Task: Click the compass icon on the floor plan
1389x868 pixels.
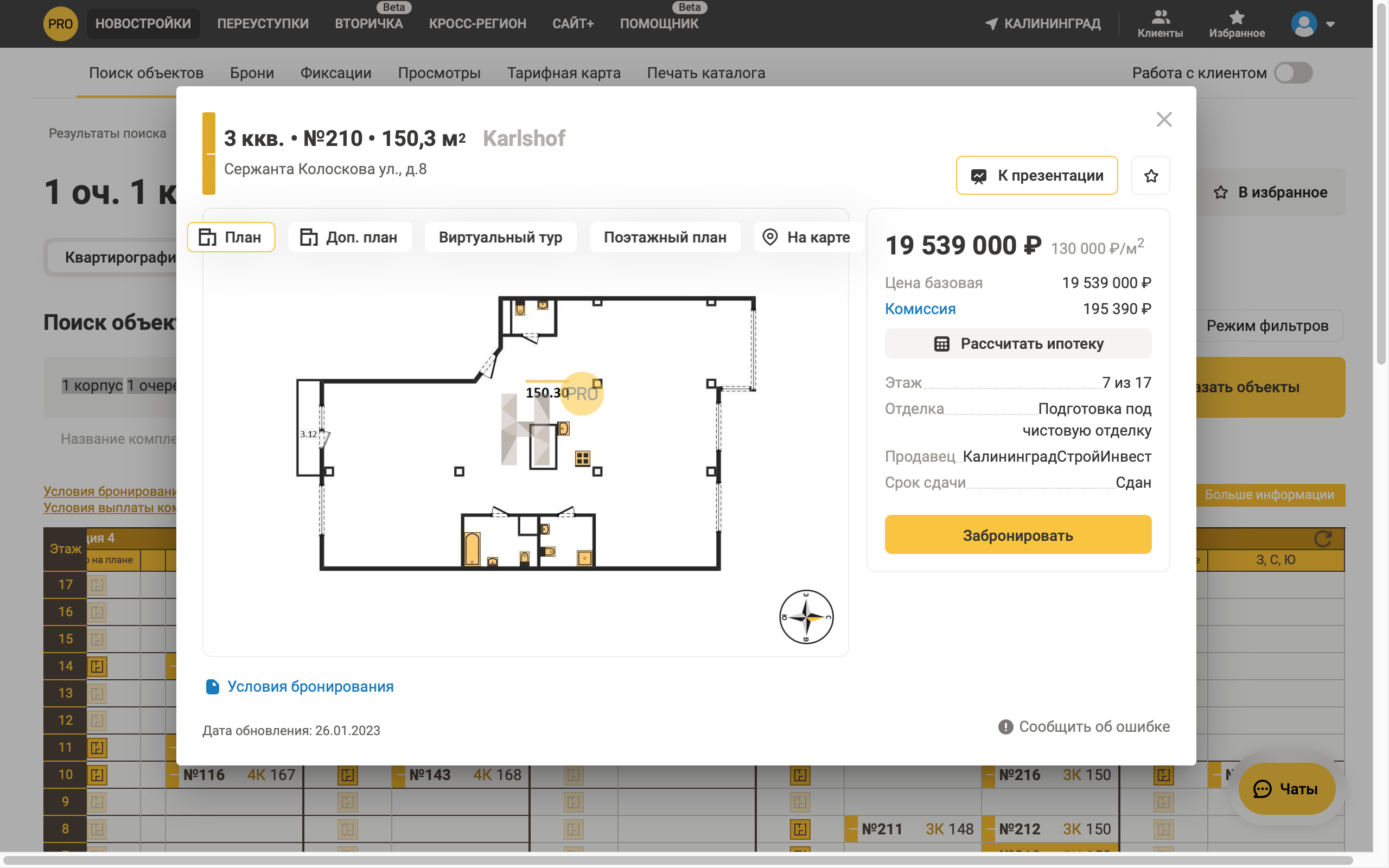Action: [x=806, y=617]
